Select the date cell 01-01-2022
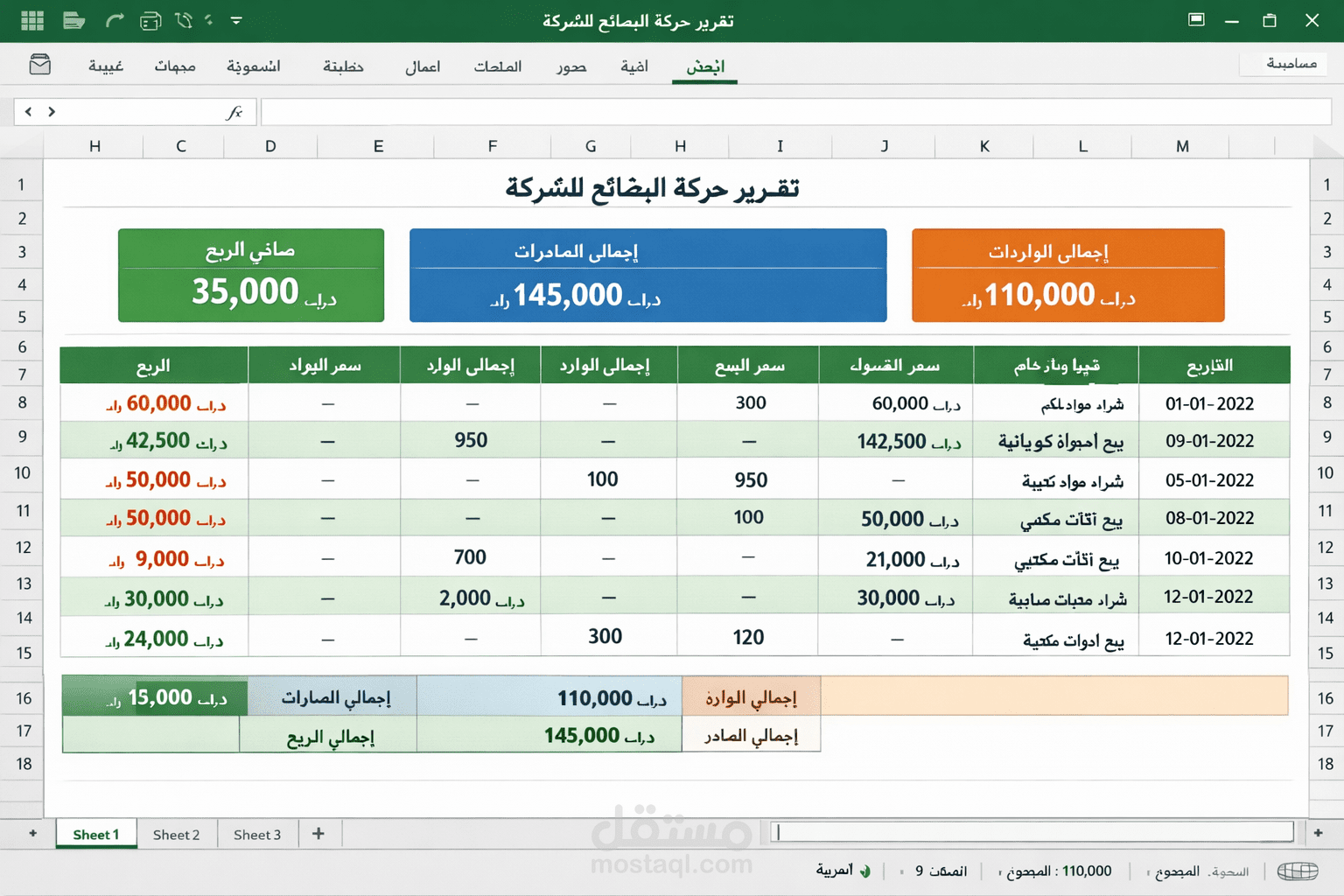The image size is (1344, 896). (1214, 403)
